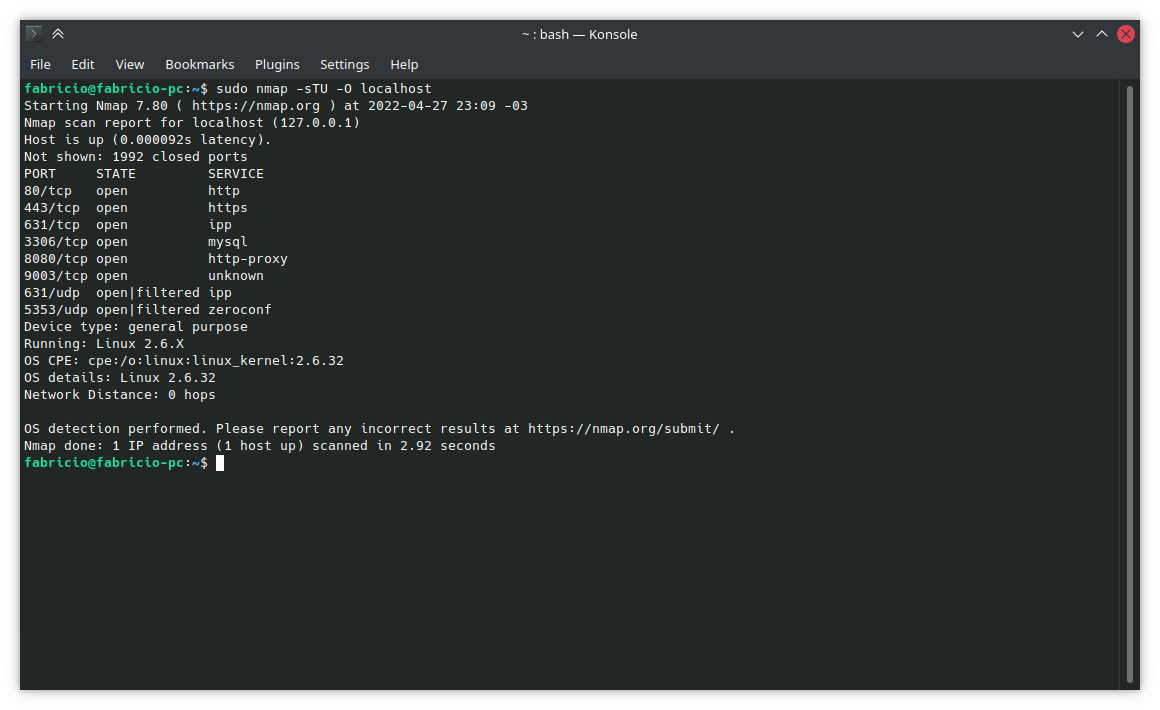Screen dimensions: 1160x710
Task: Click the 'mysql' service name
Action: pyautogui.click(x=228, y=242)
